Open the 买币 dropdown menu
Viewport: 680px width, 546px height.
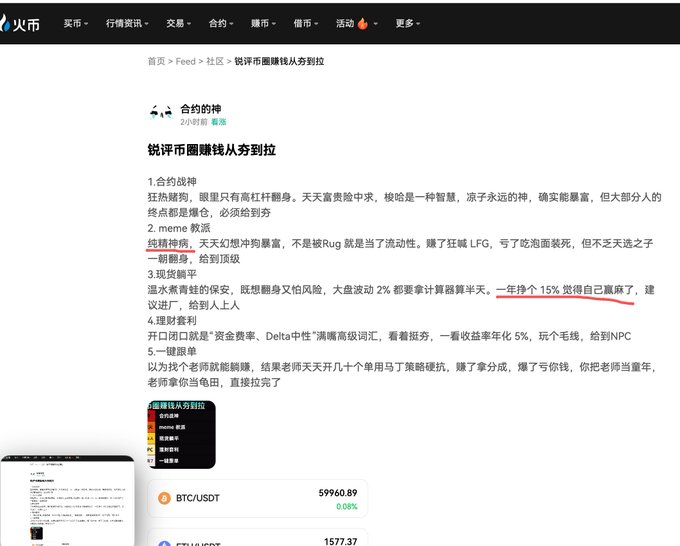[x=75, y=23]
